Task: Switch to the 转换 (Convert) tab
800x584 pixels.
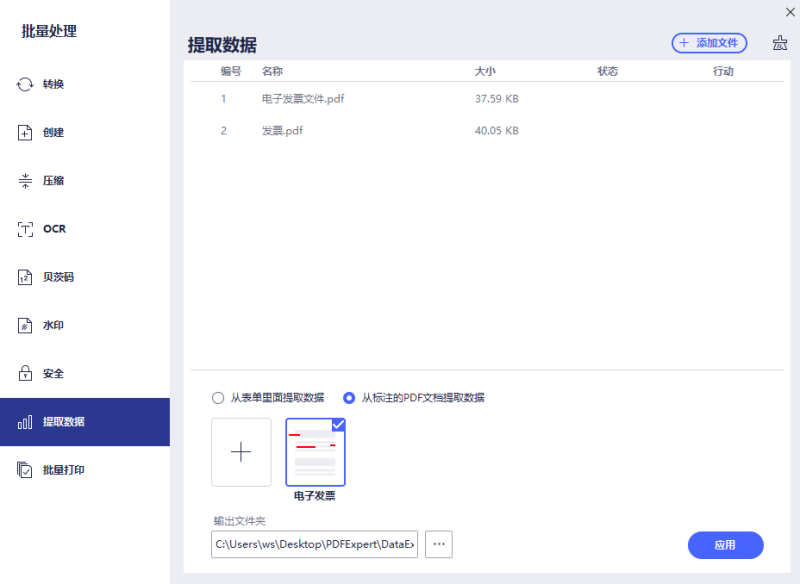Action: 52,84
